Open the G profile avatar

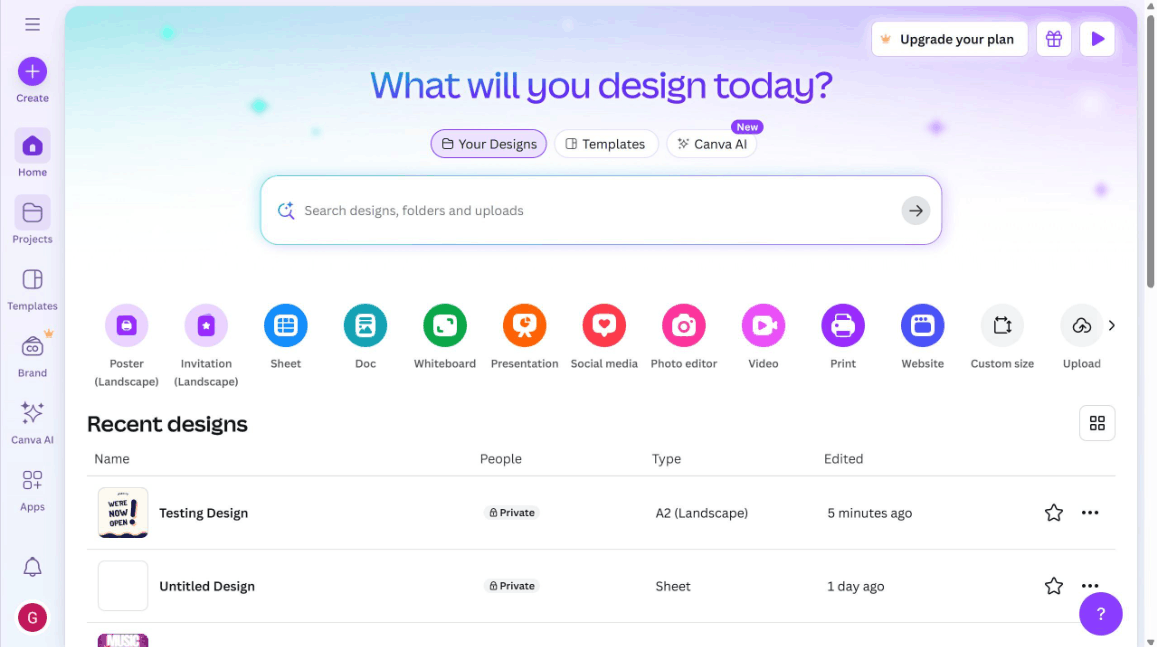32,617
